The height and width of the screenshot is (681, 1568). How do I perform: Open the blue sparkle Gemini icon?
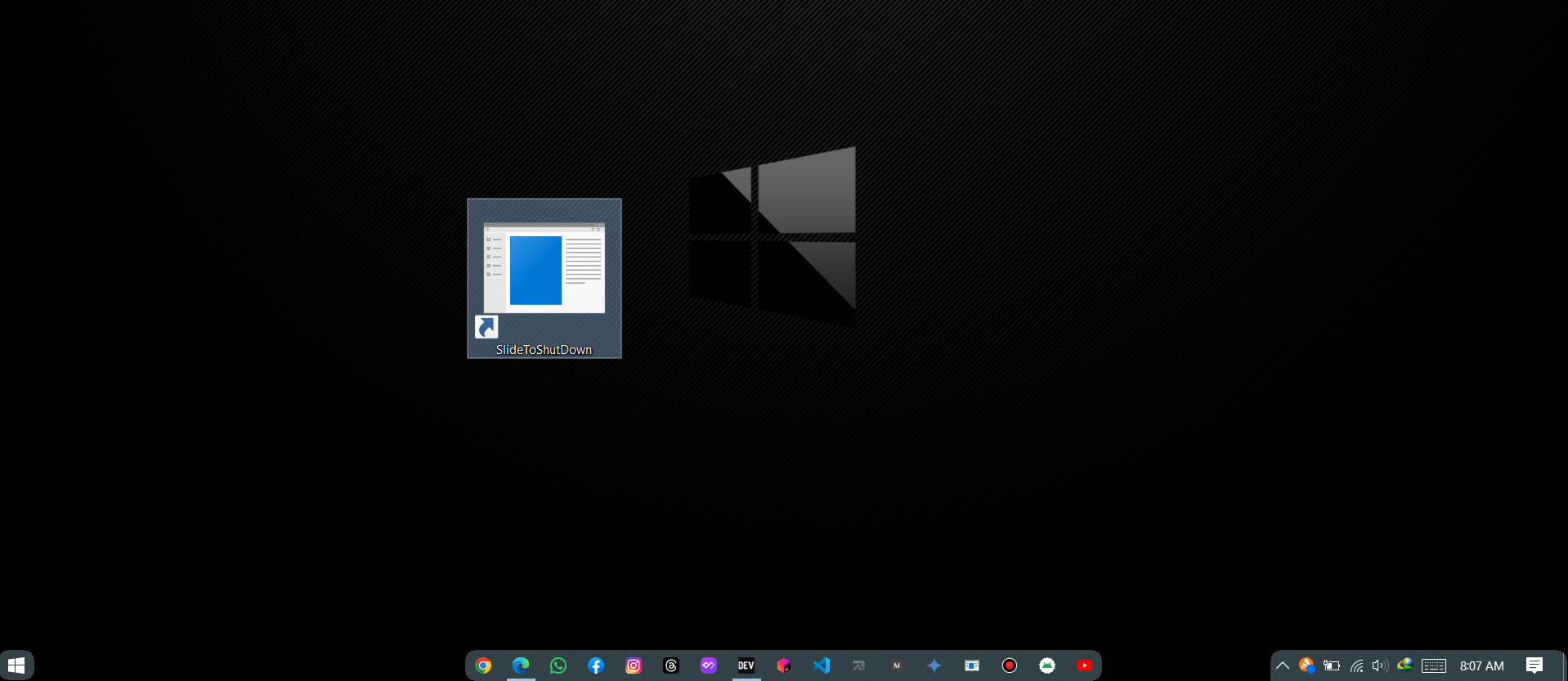(x=934, y=665)
